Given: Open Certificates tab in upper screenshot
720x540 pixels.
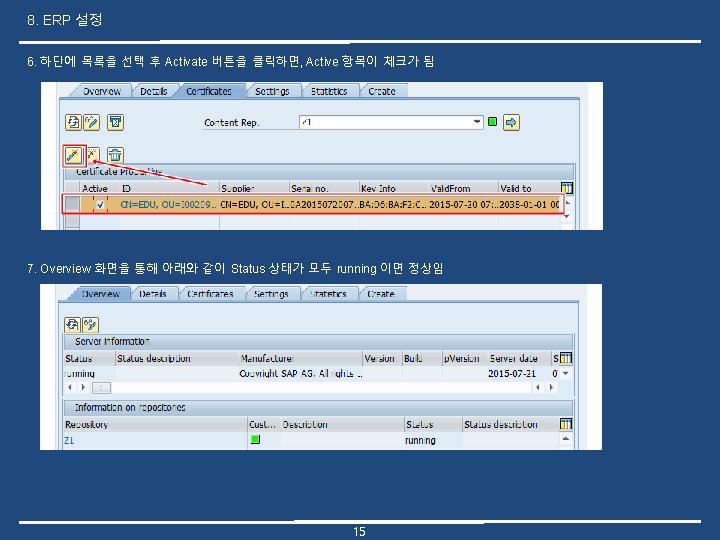Looking at the screenshot, I should click(209, 91).
